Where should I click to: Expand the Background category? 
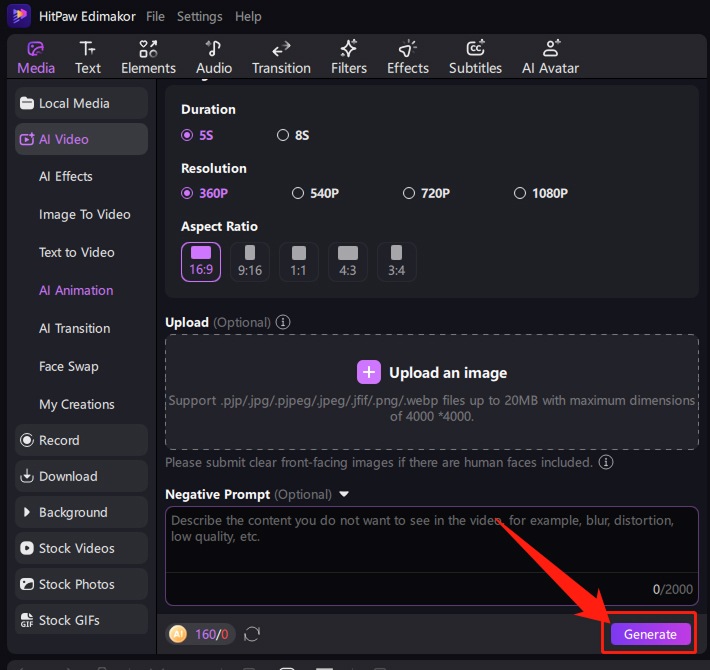click(x=27, y=512)
